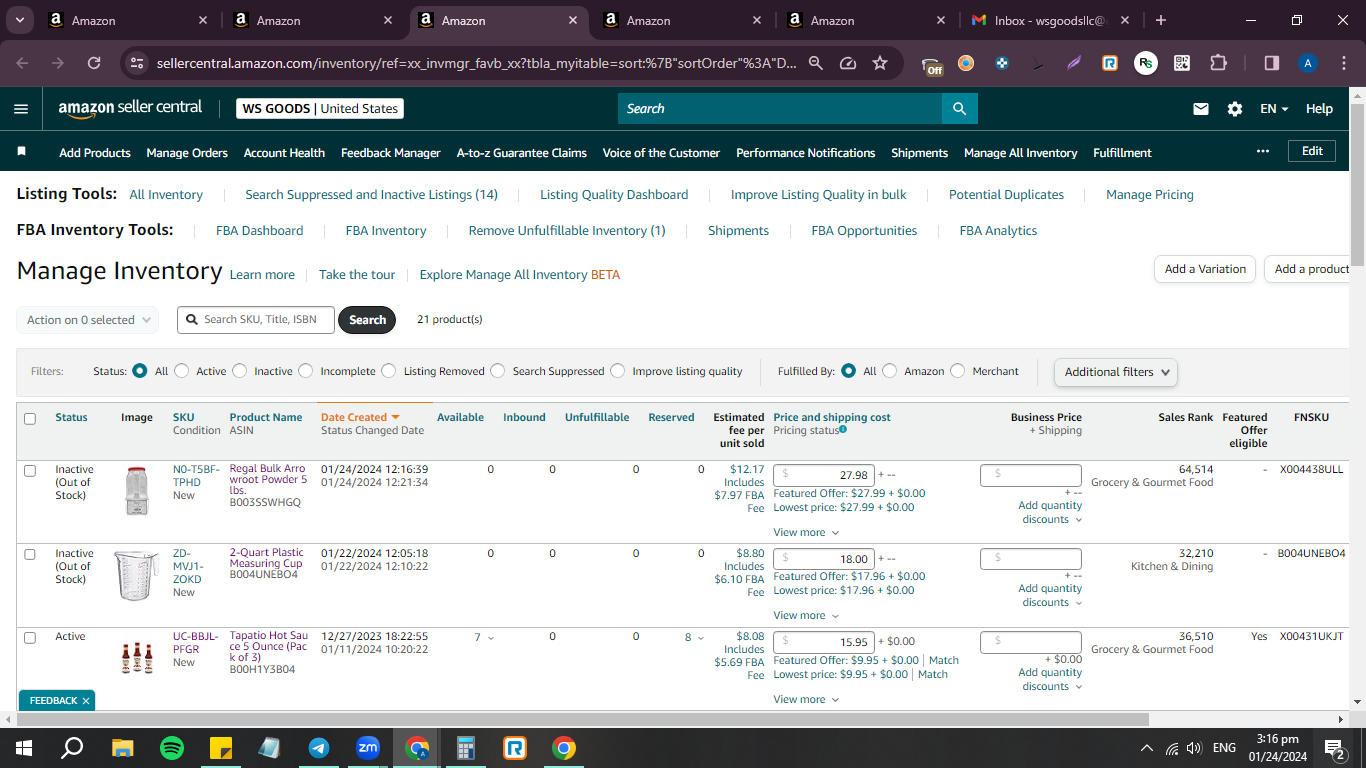Open Account Health

tap(284, 153)
